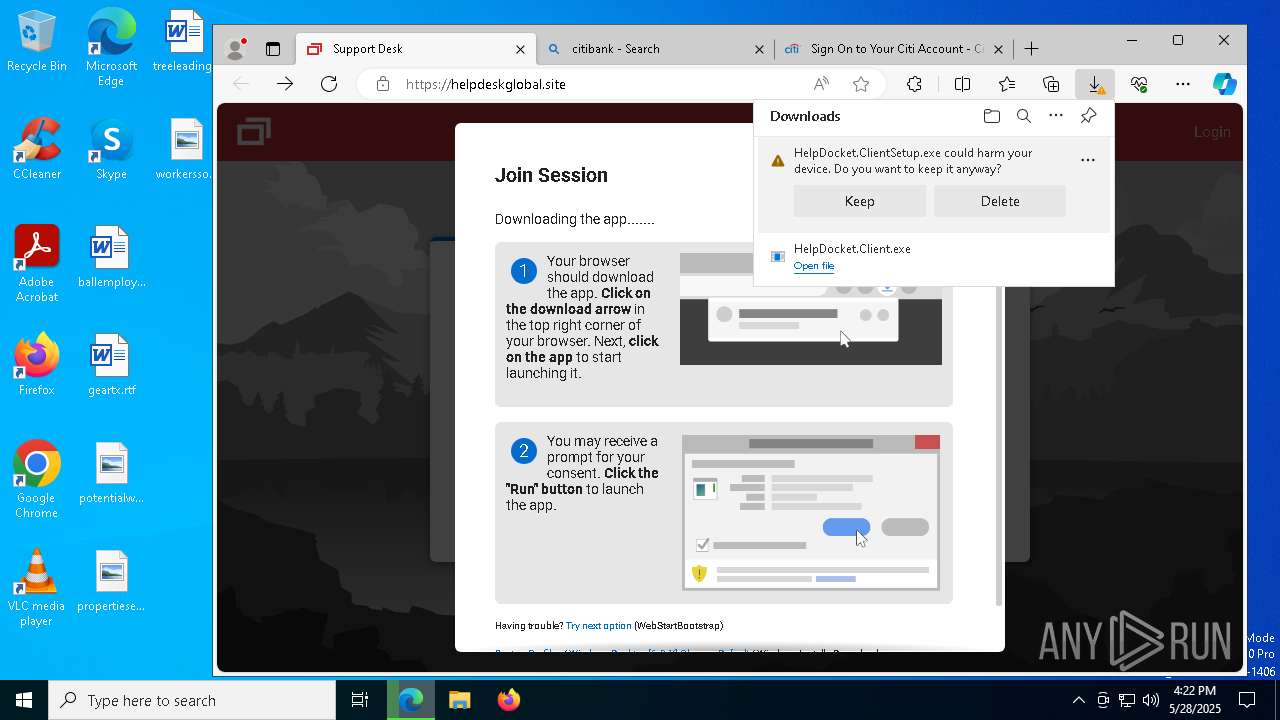Open Browser essentials heart icon
The image size is (1280, 720).
point(1139,84)
